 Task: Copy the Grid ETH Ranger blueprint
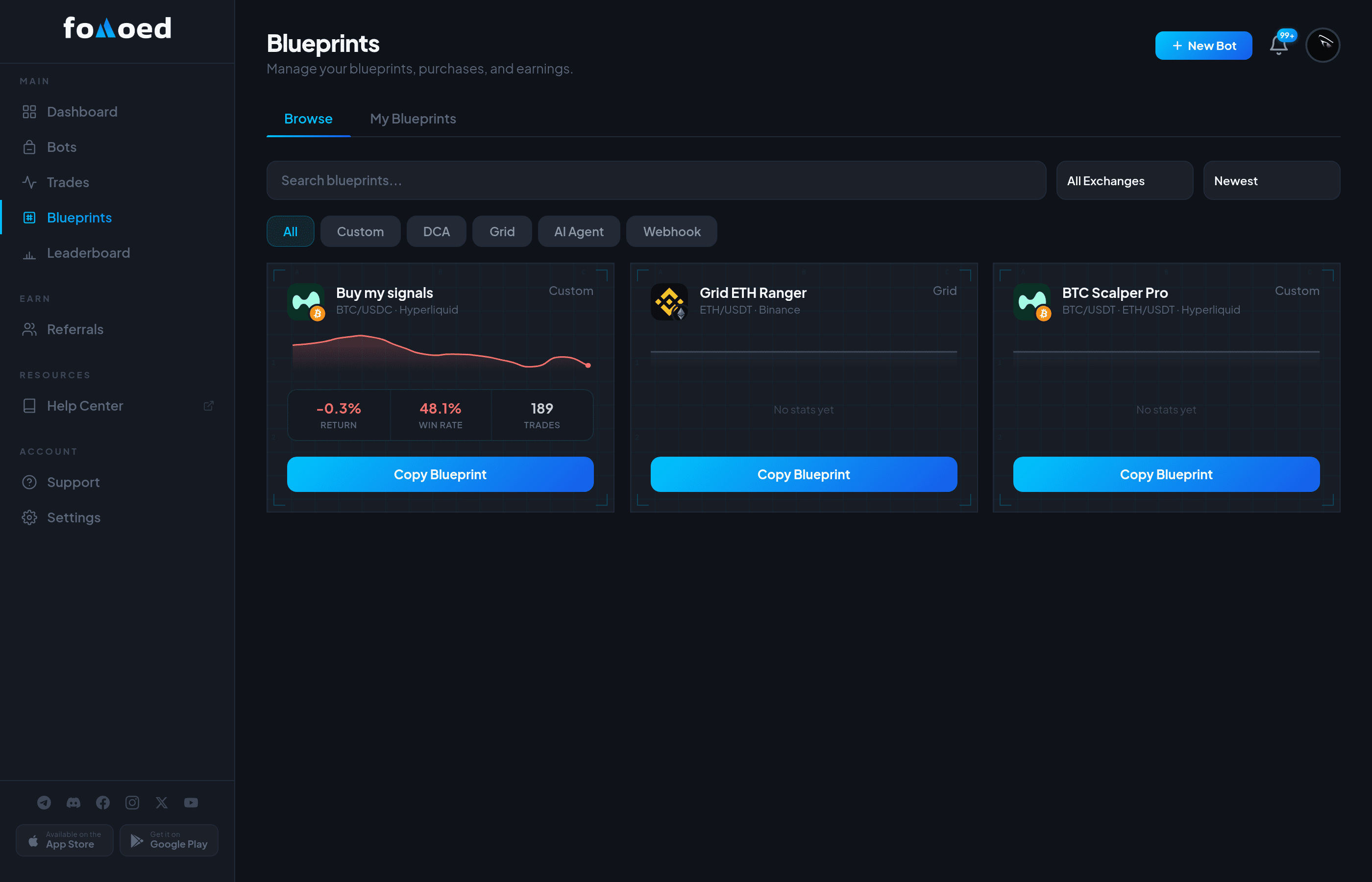[804, 474]
